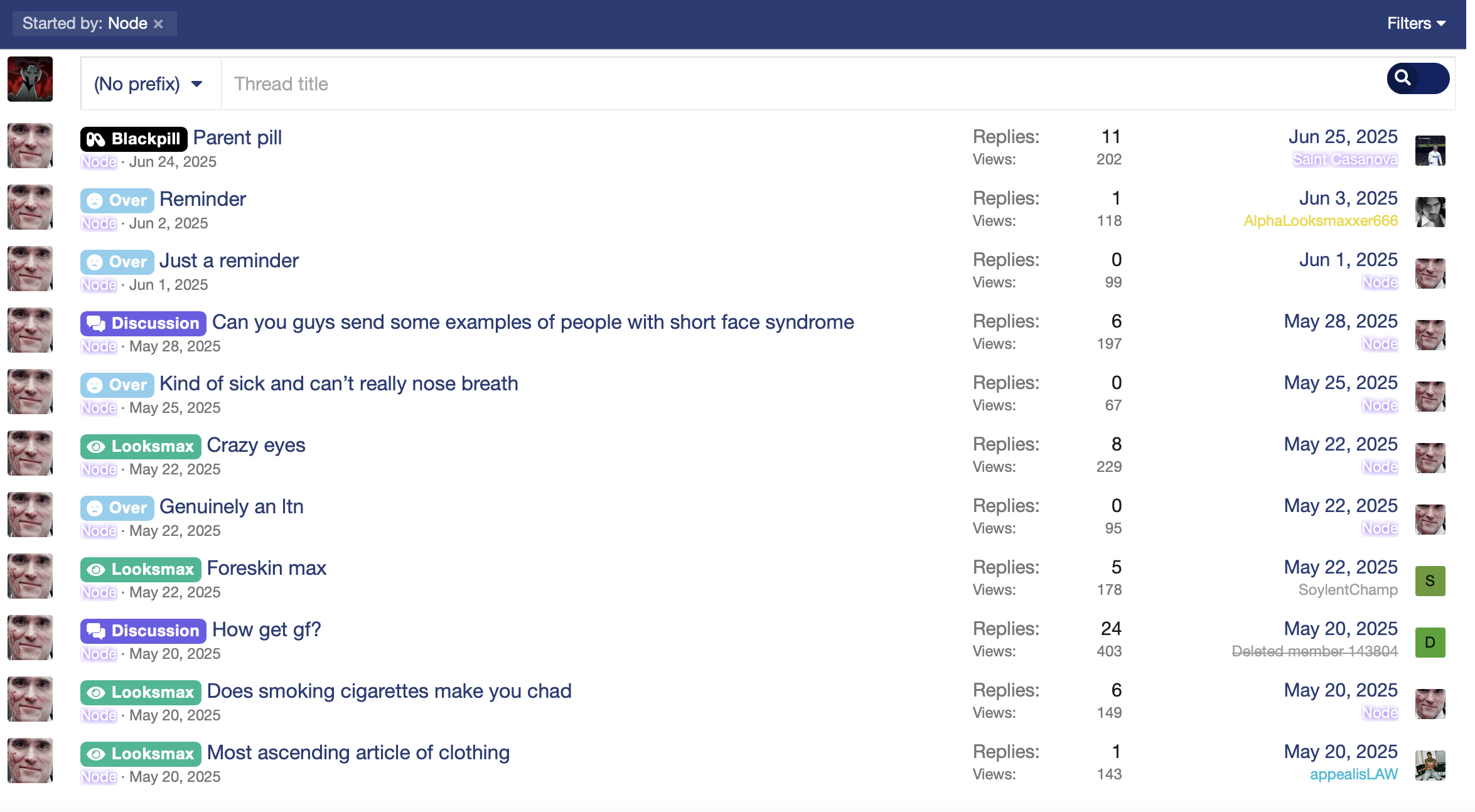Click the green D deleted member avatar
Screen dimensions: 1475x812
coord(1430,643)
